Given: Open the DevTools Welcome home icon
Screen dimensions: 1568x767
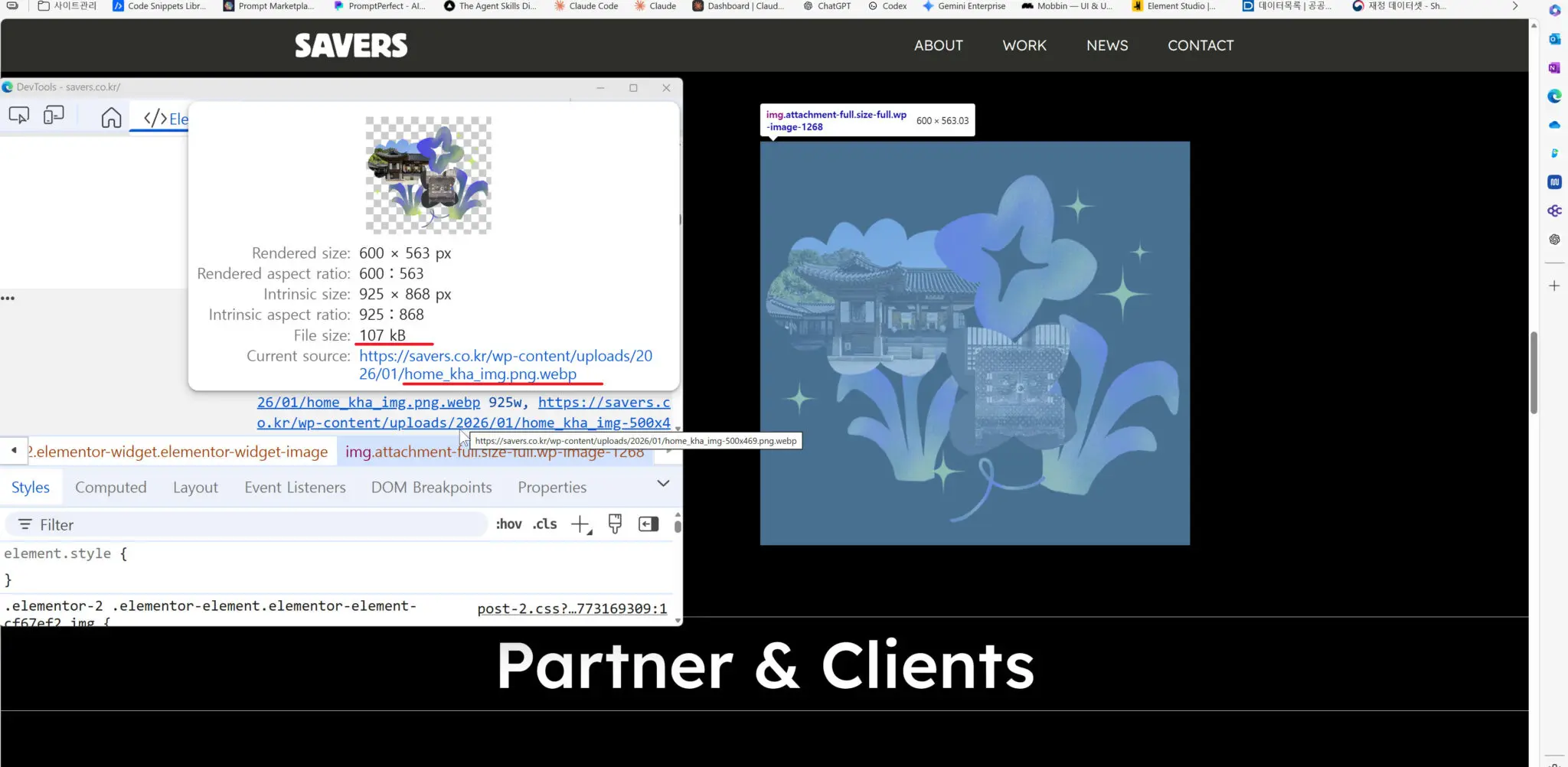Looking at the screenshot, I should pyautogui.click(x=111, y=118).
